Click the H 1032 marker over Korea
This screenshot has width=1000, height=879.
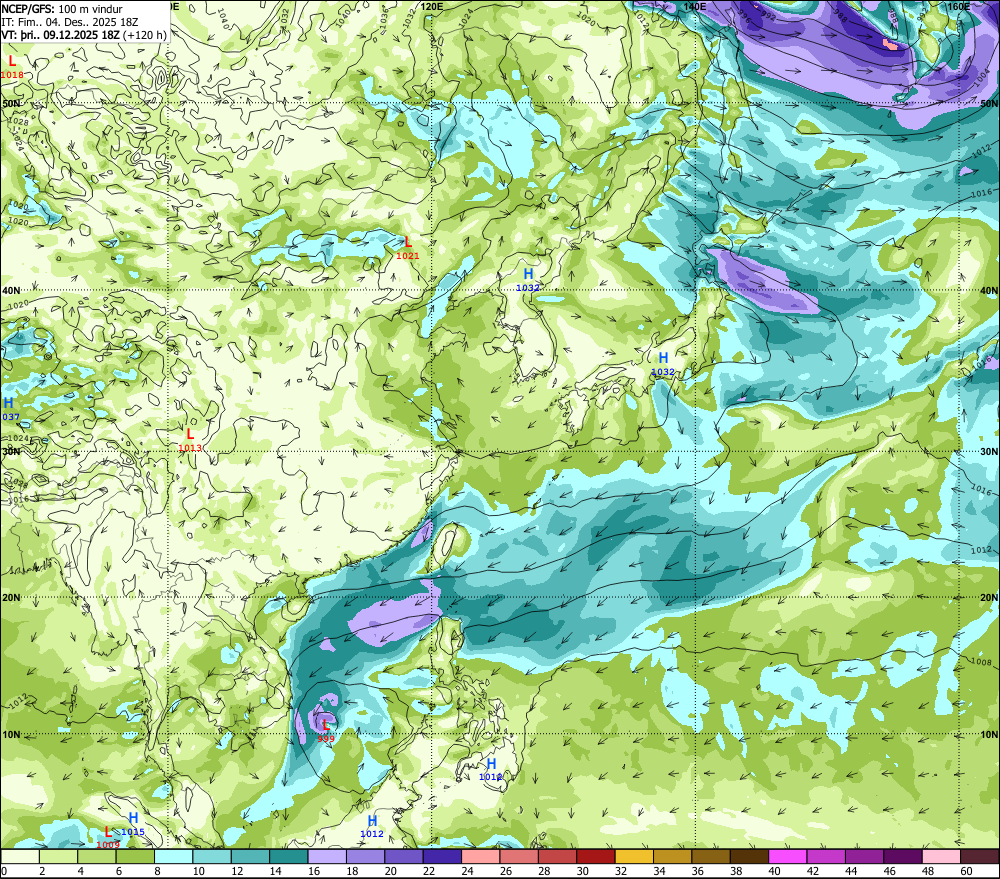[x=528, y=280]
